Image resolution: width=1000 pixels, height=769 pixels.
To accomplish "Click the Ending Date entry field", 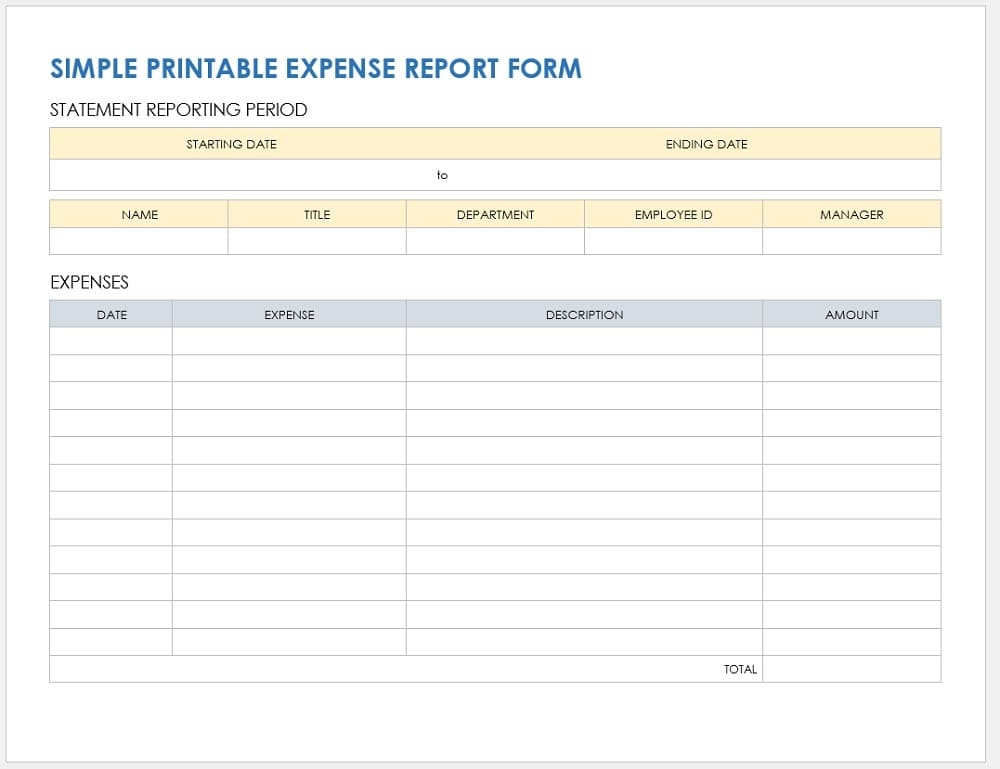I will [700, 175].
